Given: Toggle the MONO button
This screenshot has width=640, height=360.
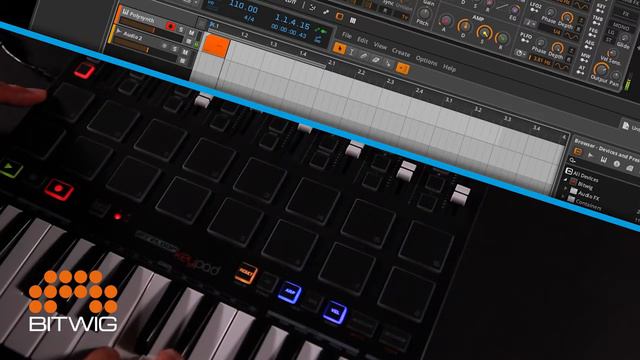Looking at the screenshot, I should pos(620,27).
